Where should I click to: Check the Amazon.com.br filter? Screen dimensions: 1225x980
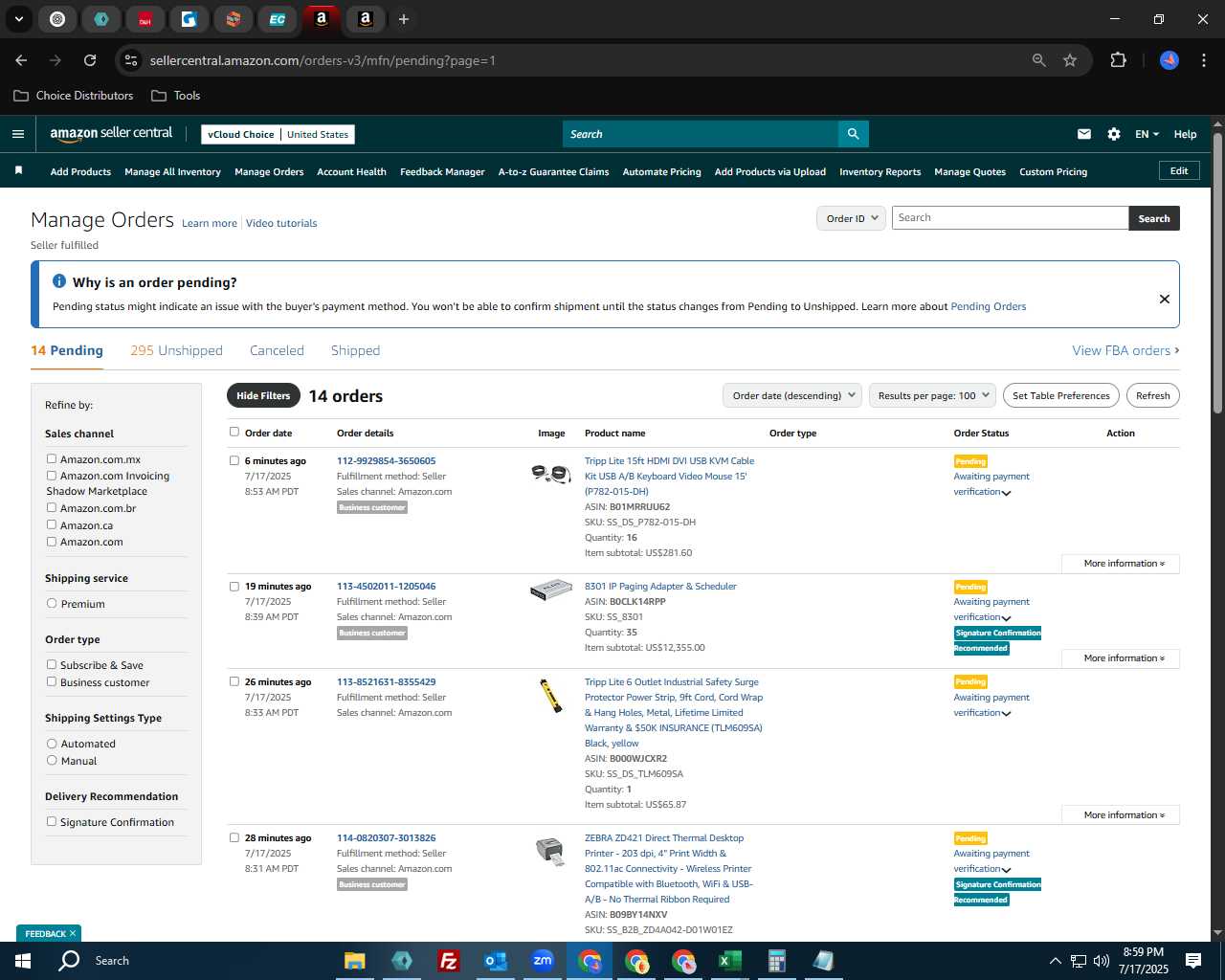coord(52,508)
